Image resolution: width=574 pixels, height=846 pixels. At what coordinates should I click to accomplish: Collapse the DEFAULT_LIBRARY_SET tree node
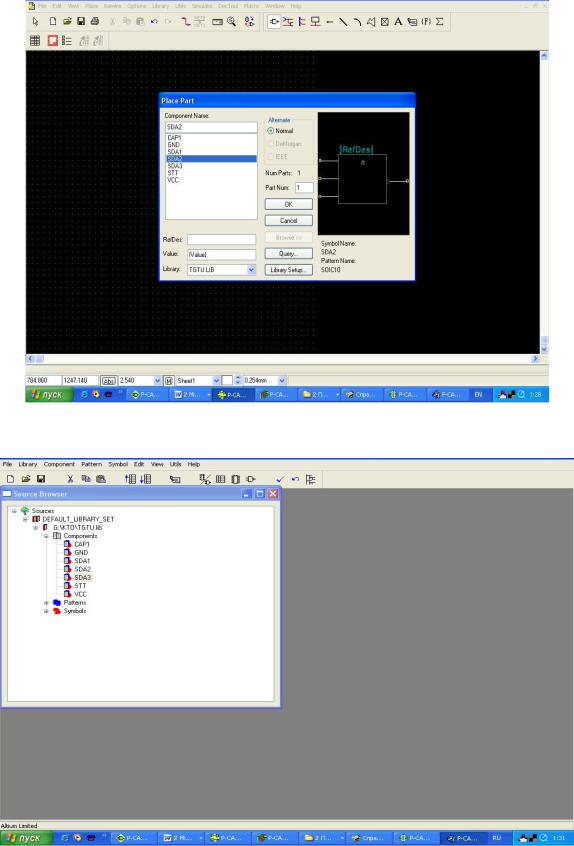click(x=25, y=519)
